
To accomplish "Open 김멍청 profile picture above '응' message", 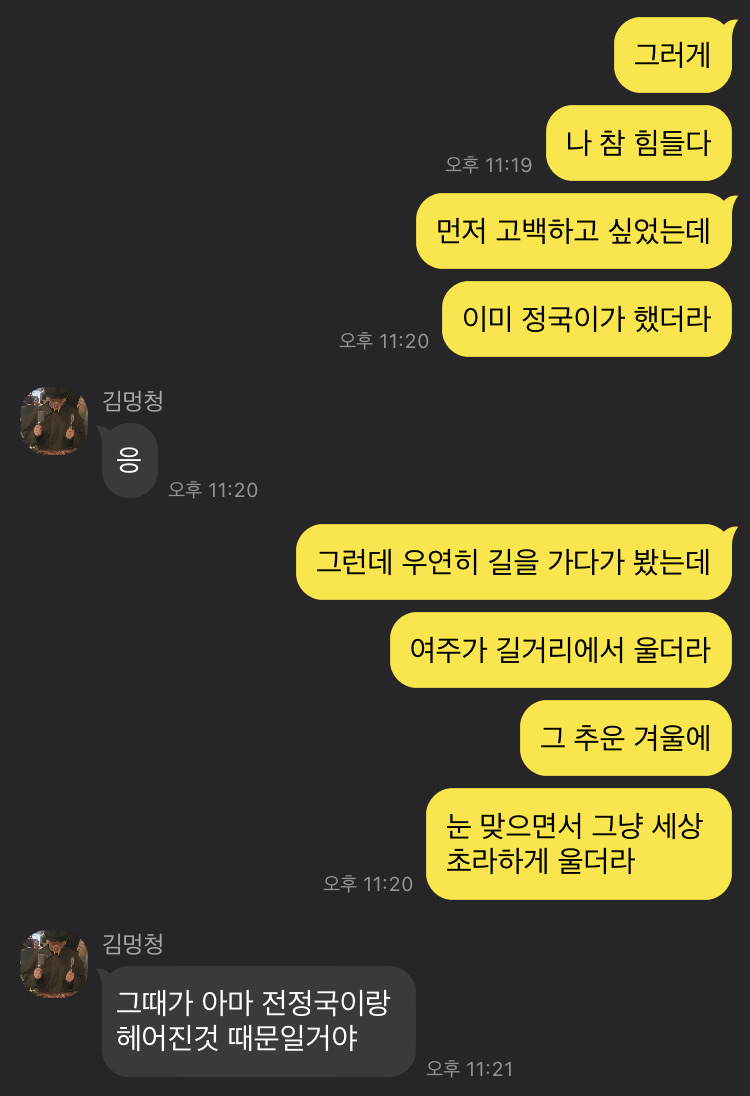I will coord(54,421).
